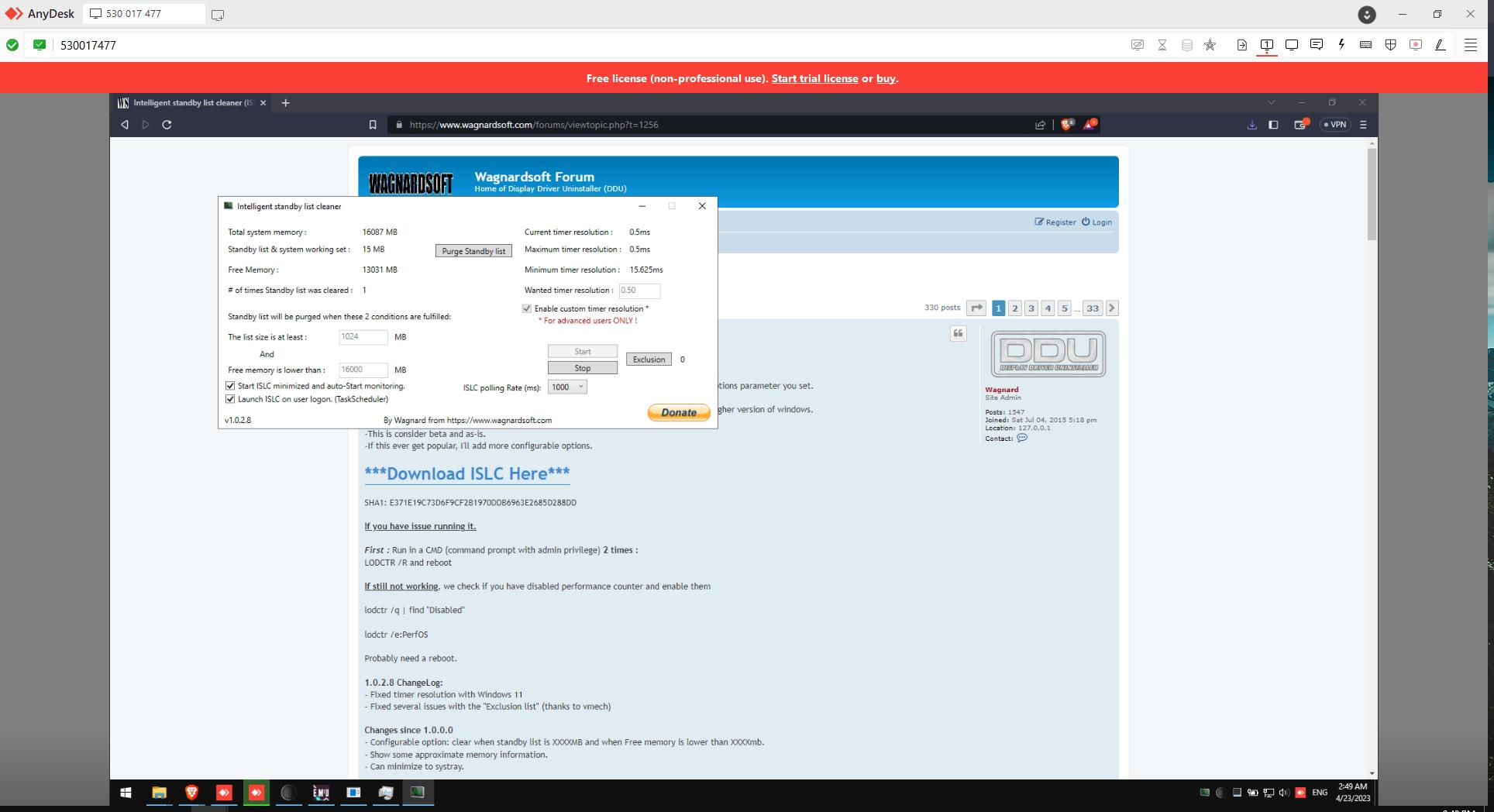Go to forum page 2
This screenshot has width=1494, height=812.
[x=1014, y=308]
